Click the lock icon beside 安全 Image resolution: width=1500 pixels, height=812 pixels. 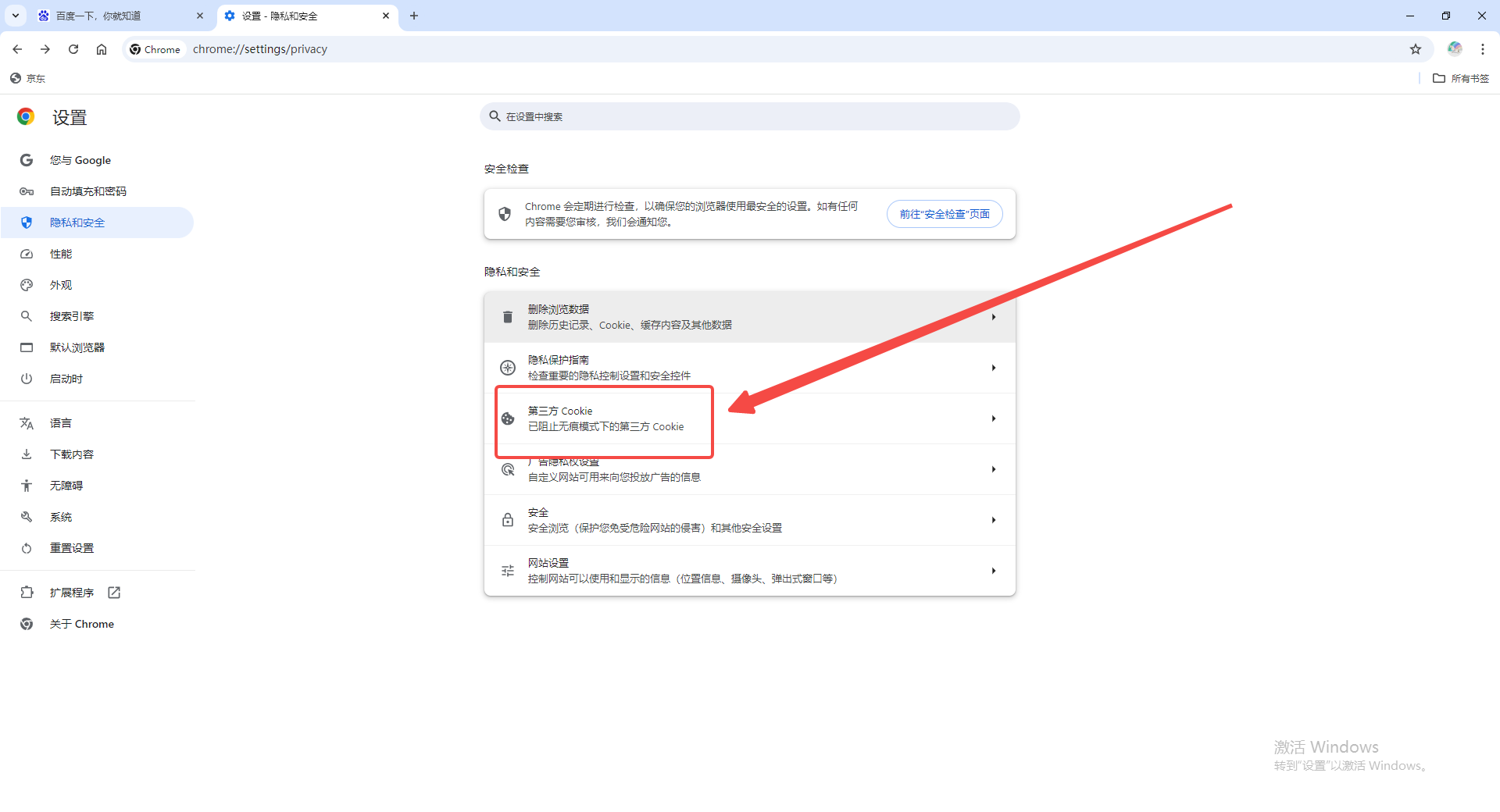point(508,520)
